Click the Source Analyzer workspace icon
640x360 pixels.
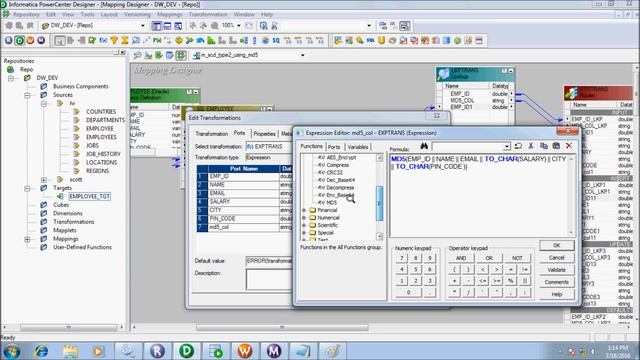click(x=138, y=55)
